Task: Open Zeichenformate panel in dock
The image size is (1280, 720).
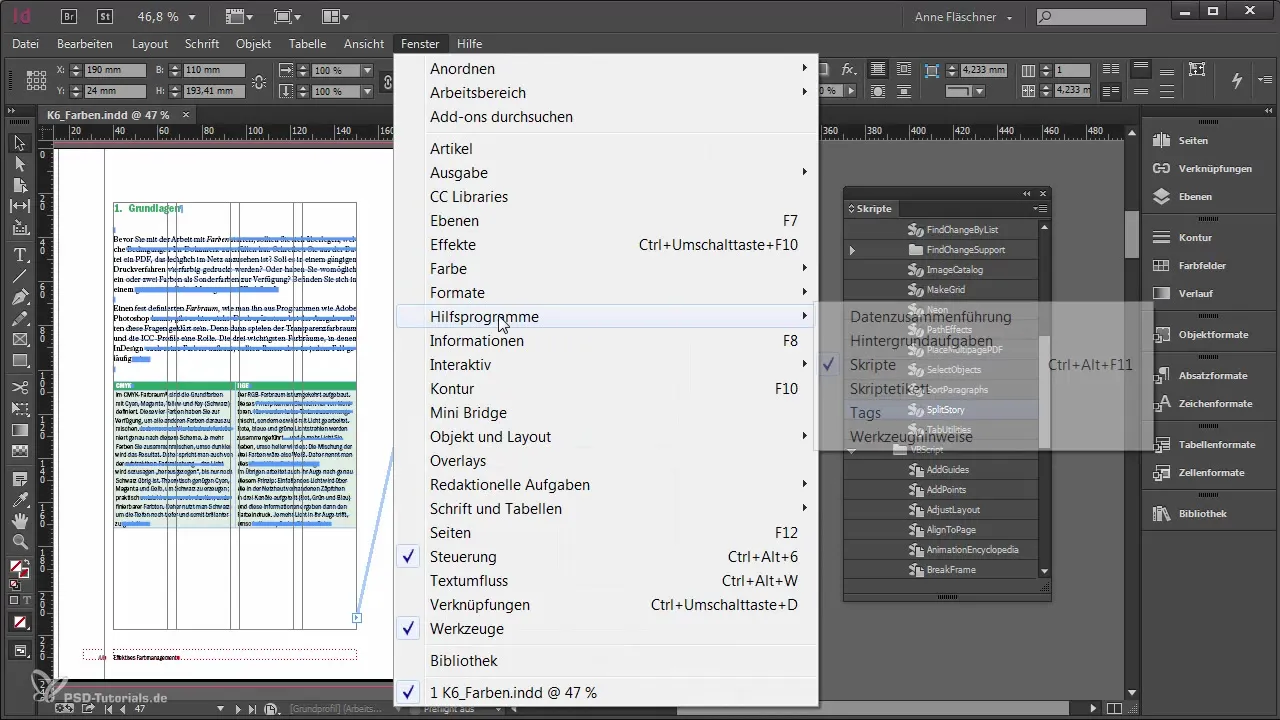Action: point(1201,404)
